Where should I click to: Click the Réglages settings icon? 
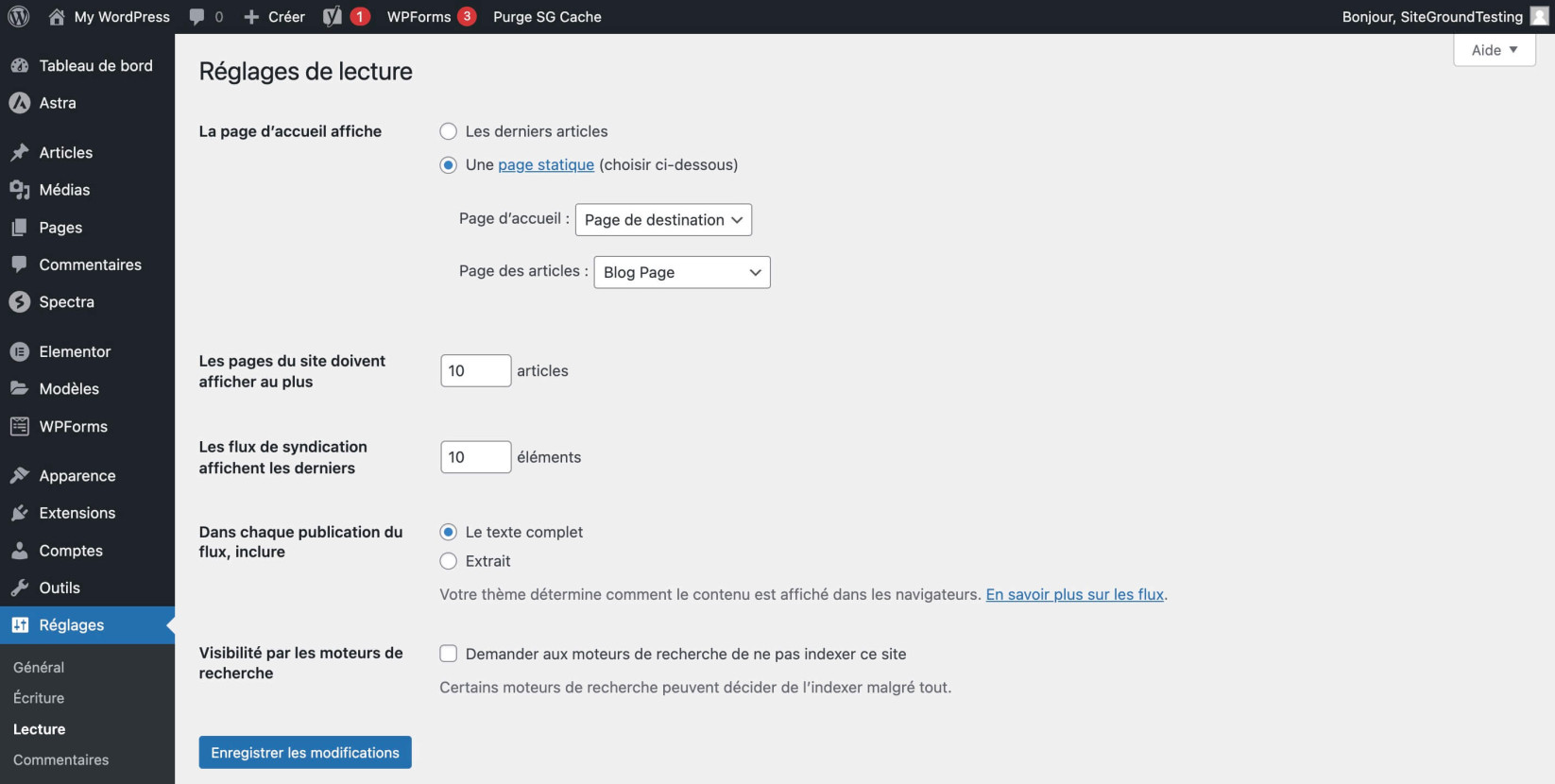(x=19, y=625)
